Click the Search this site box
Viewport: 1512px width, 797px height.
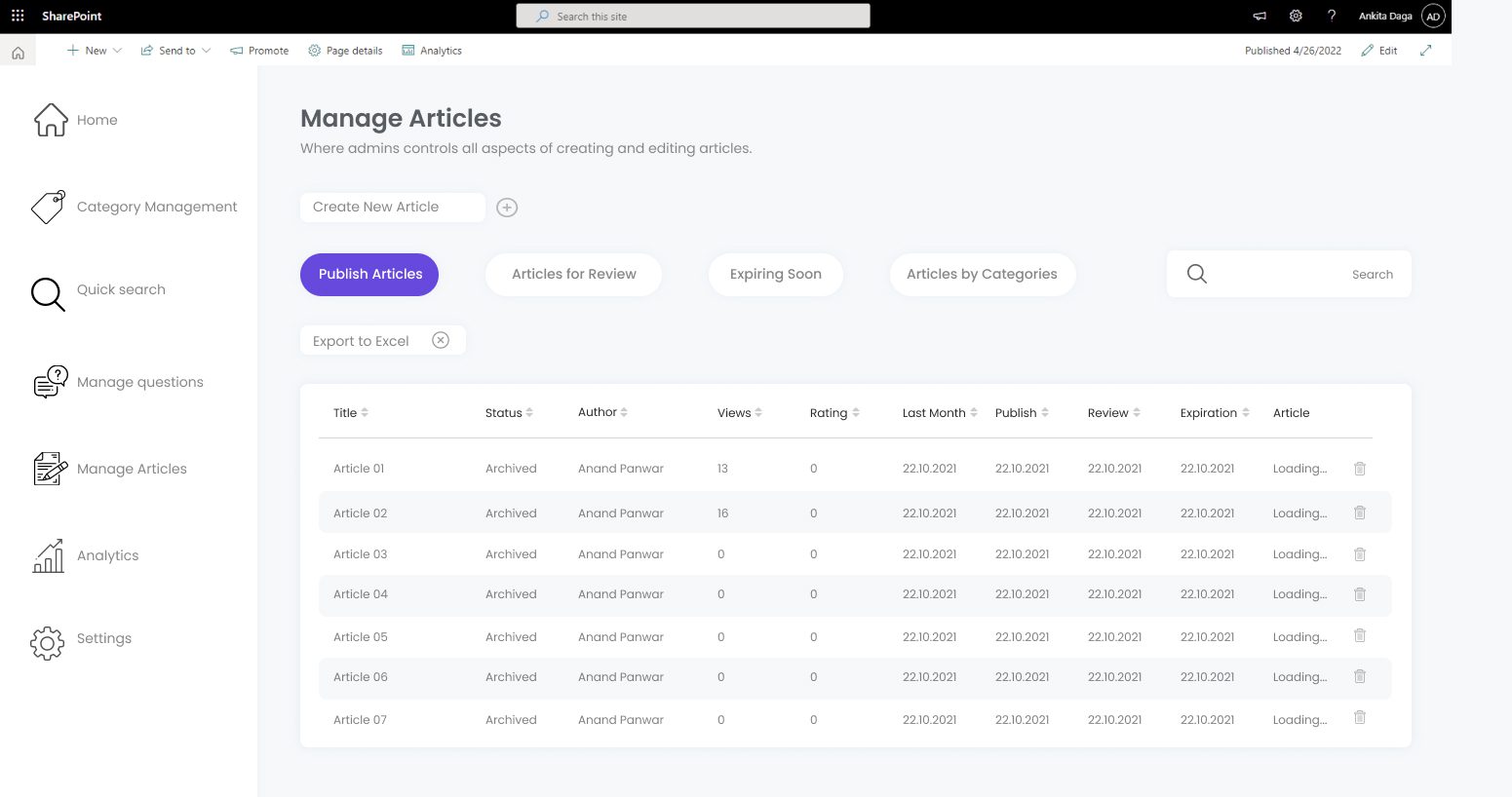692,17
